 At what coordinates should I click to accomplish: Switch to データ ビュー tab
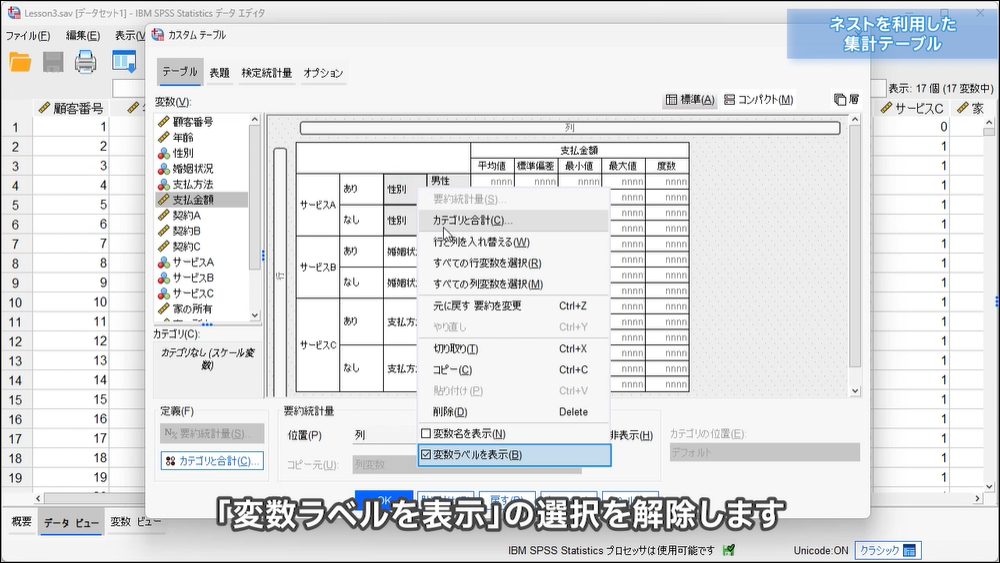pyautogui.click(x=71, y=523)
